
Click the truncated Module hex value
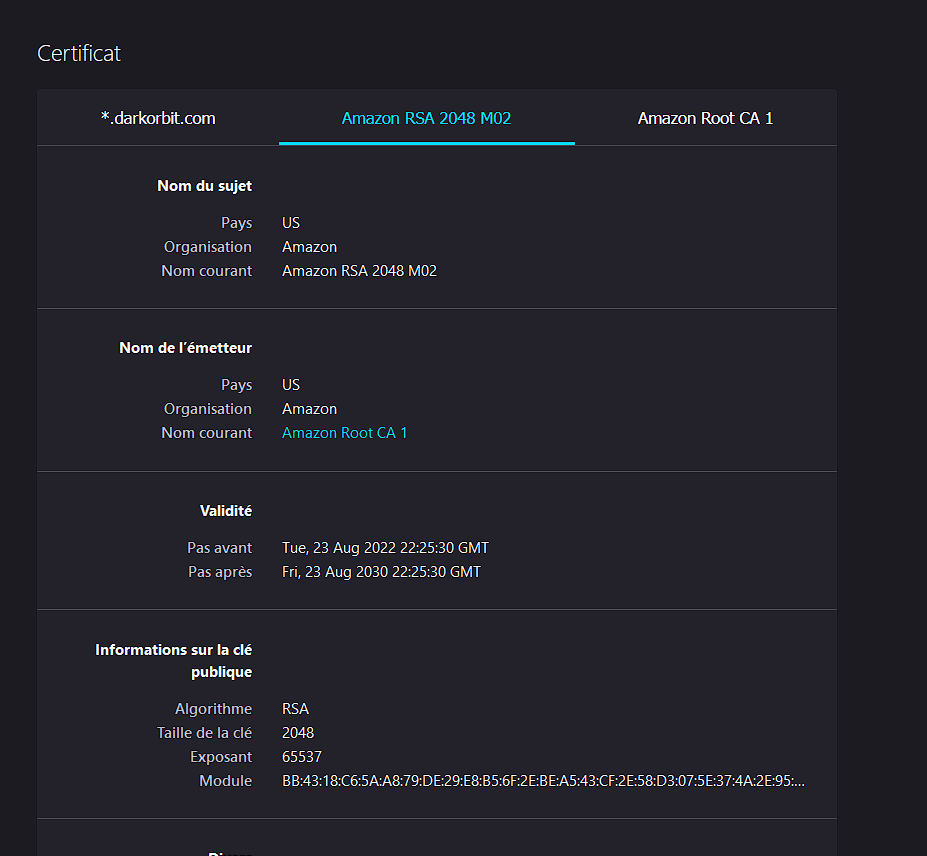[543, 781]
